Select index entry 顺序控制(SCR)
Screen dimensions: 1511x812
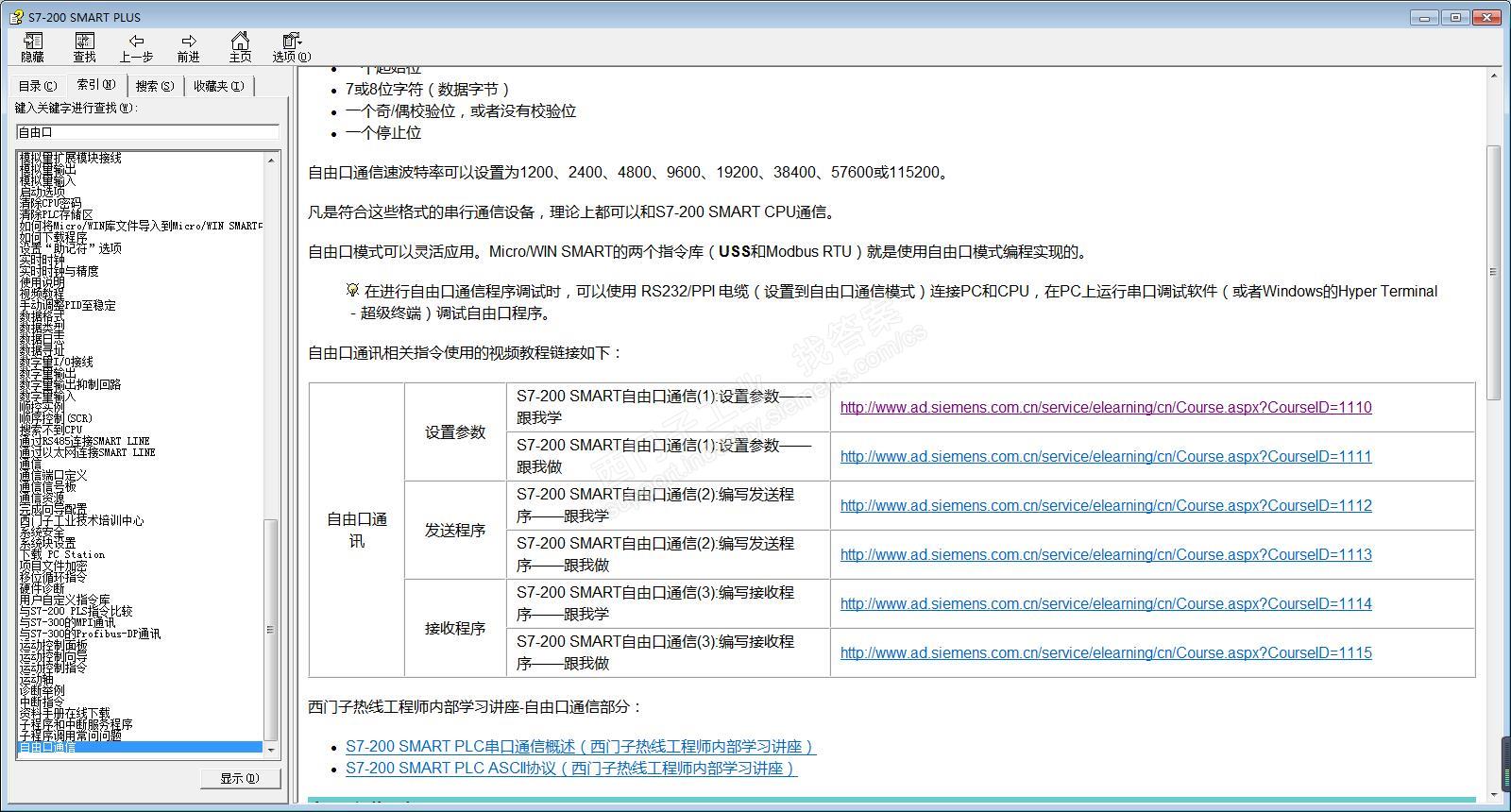tap(56, 418)
